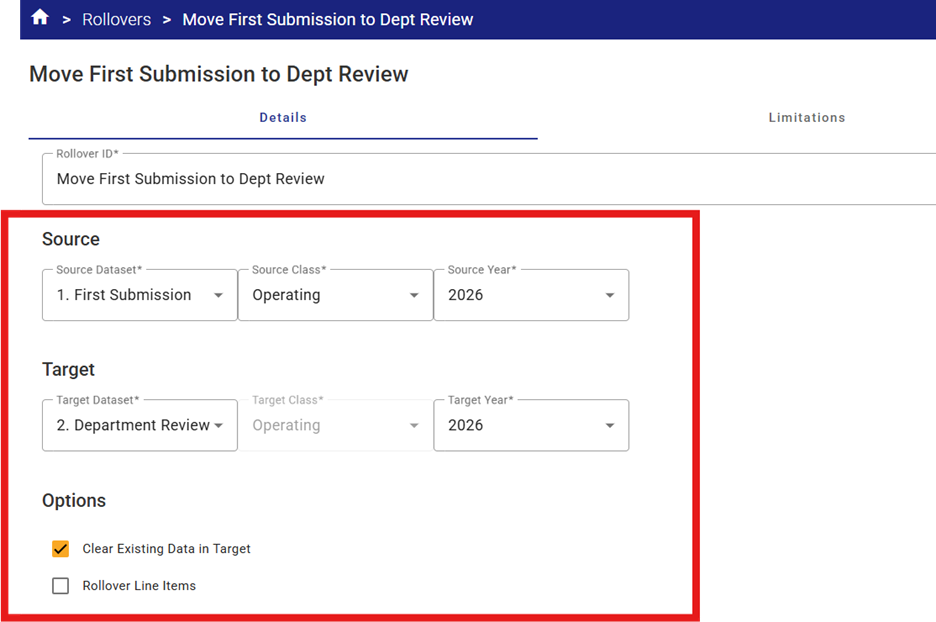Screen dimensions: 936x622
Task: Click into the Rollover ID text field
Action: pos(480,179)
